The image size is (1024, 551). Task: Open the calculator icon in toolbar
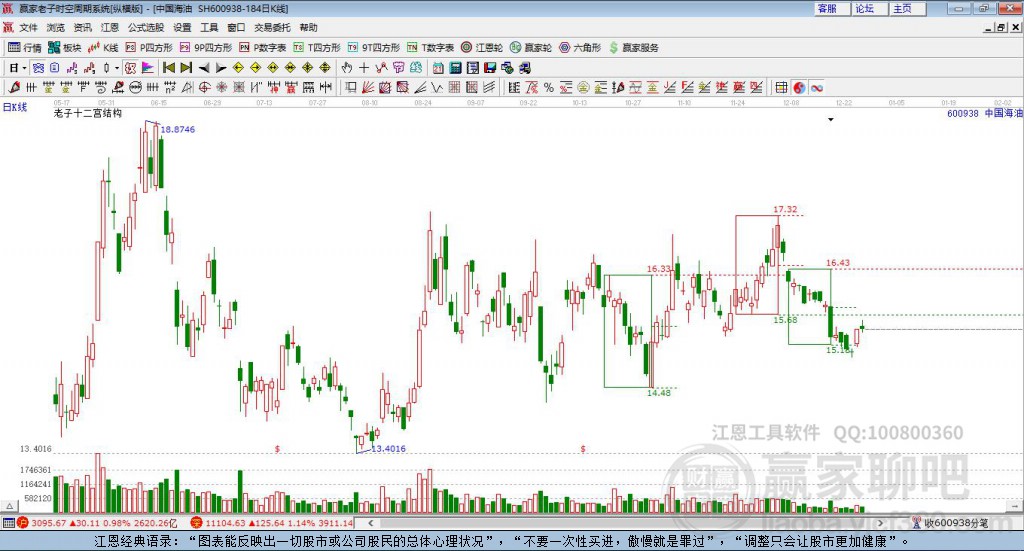click(x=455, y=68)
